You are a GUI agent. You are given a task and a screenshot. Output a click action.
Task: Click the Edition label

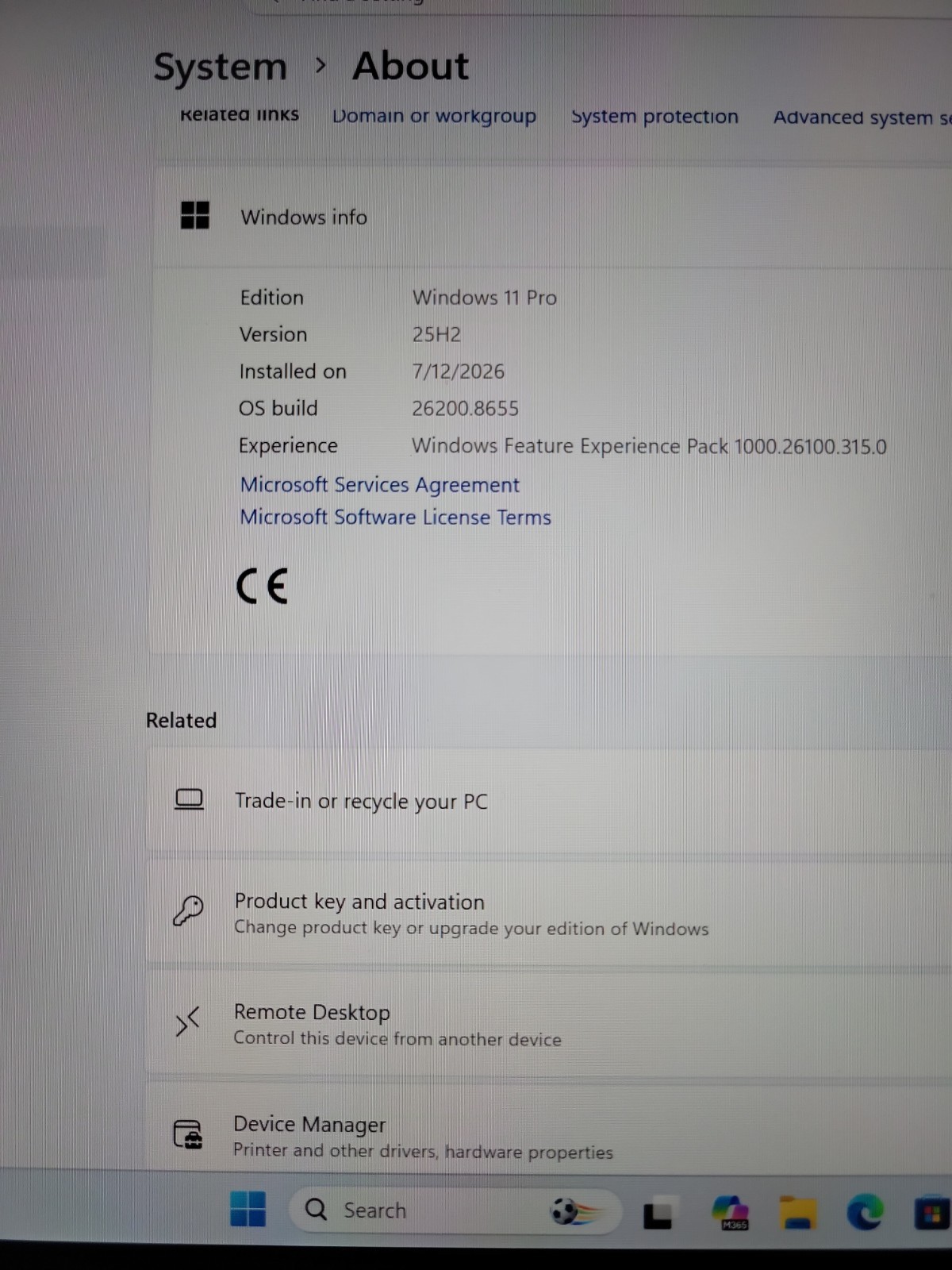pyautogui.click(x=271, y=298)
